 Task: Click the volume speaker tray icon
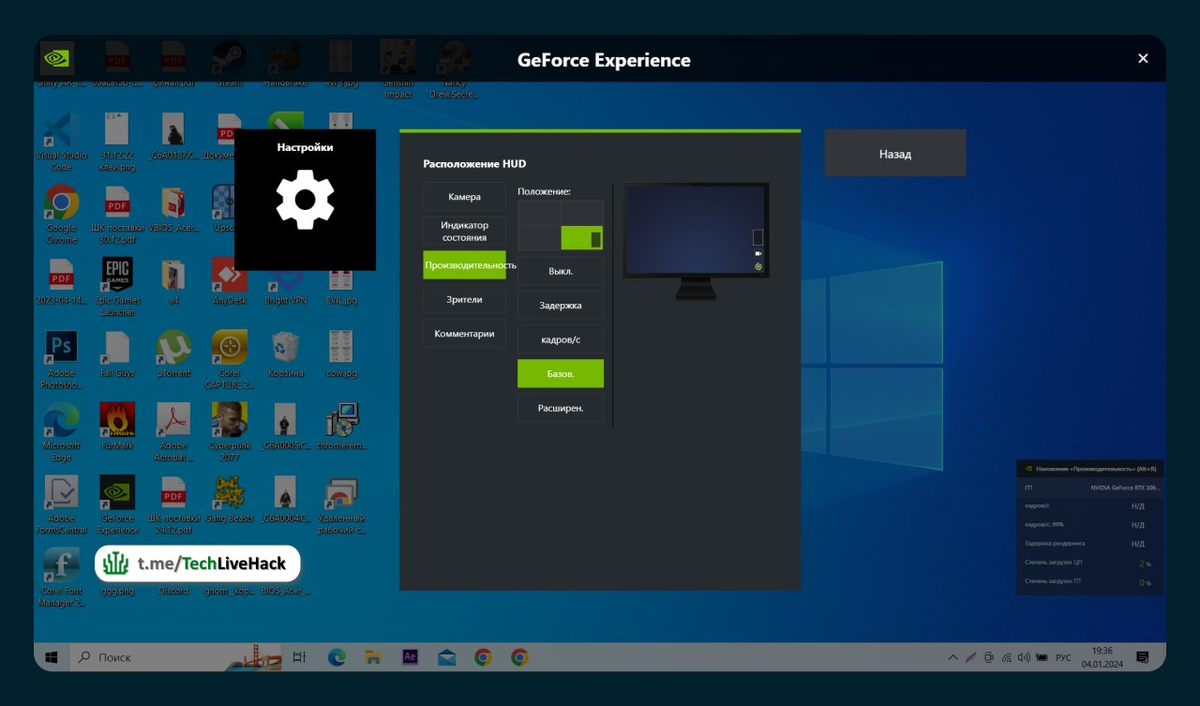click(1023, 657)
